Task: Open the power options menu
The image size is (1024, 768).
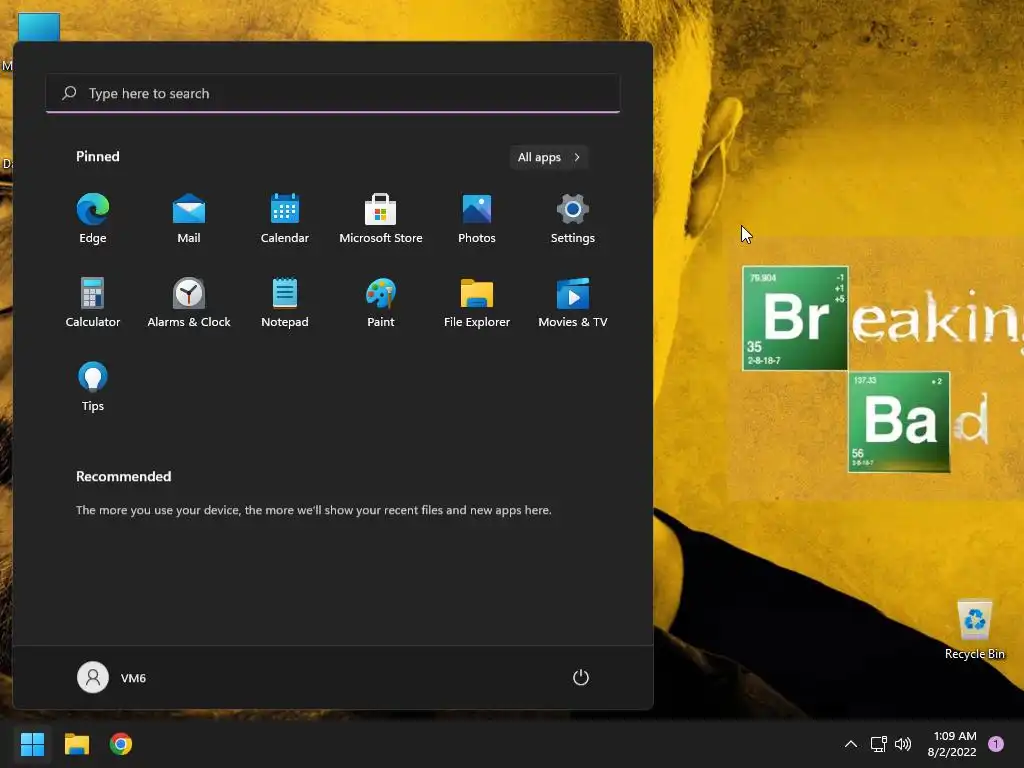Action: pos(581,677)
